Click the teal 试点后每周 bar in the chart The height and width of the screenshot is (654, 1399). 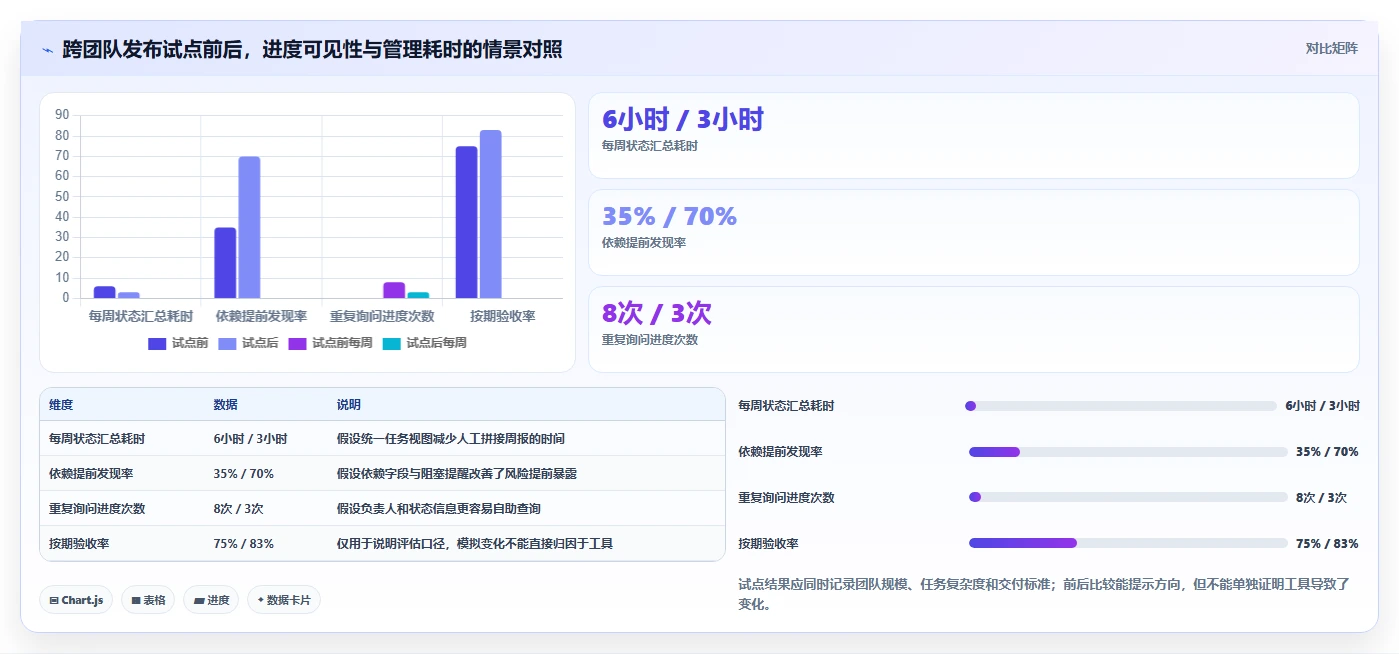coord(418,295)
